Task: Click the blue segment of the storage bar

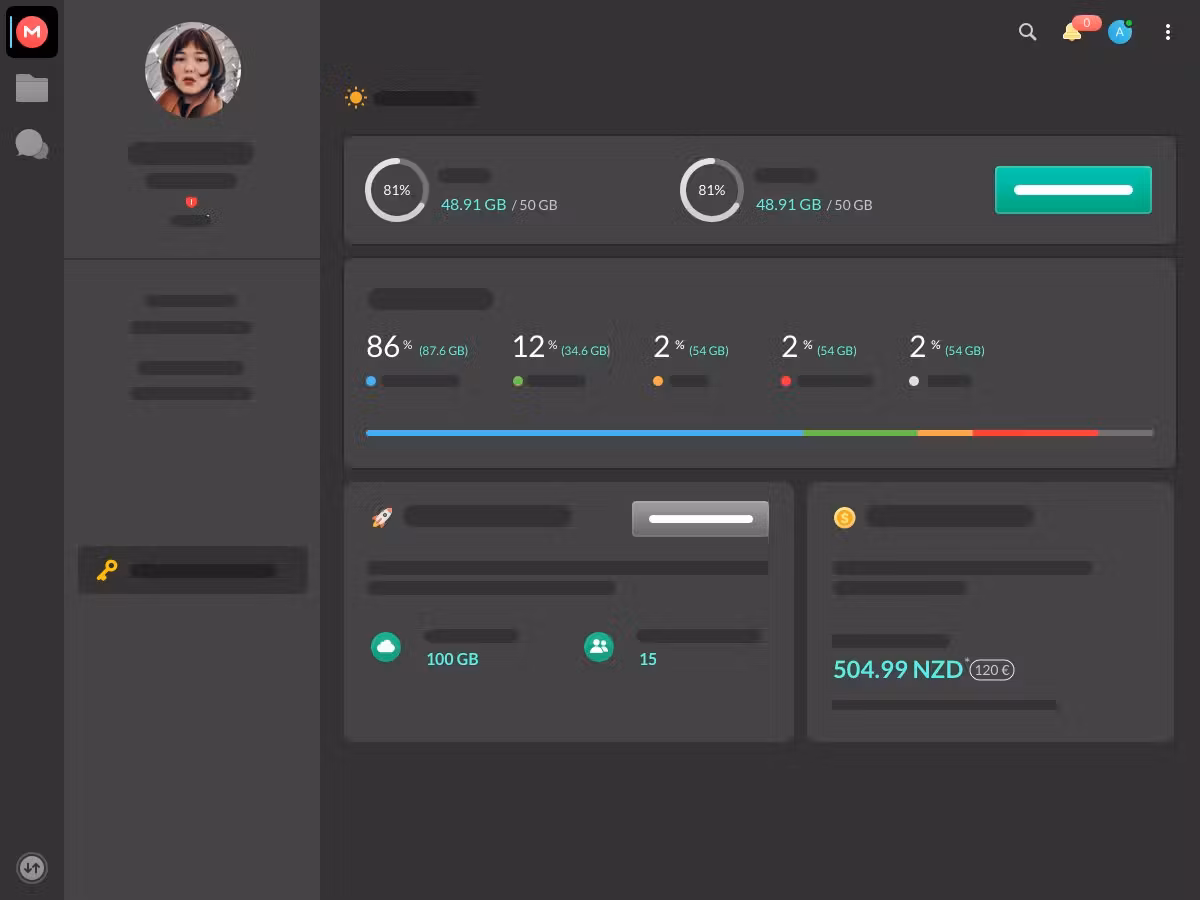Action: (x=584, y=433)
